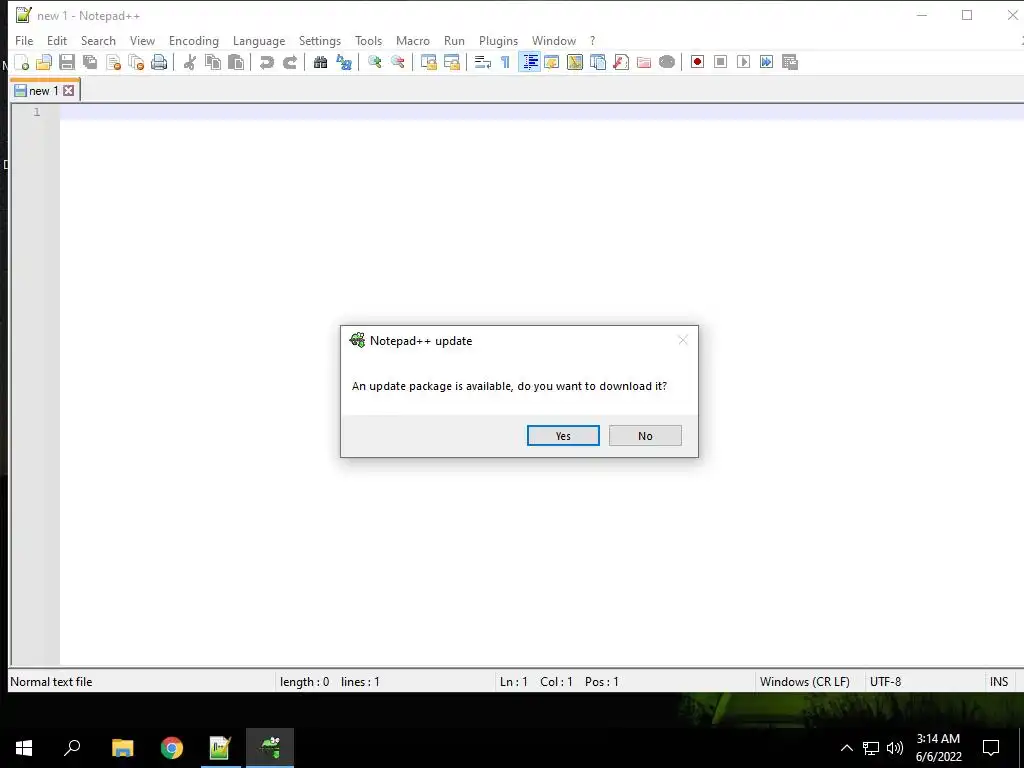The height and width of the screenshot is (768, 1024).
Task: Toggle the Function List toolbar icon
Action: click(621, 62)
